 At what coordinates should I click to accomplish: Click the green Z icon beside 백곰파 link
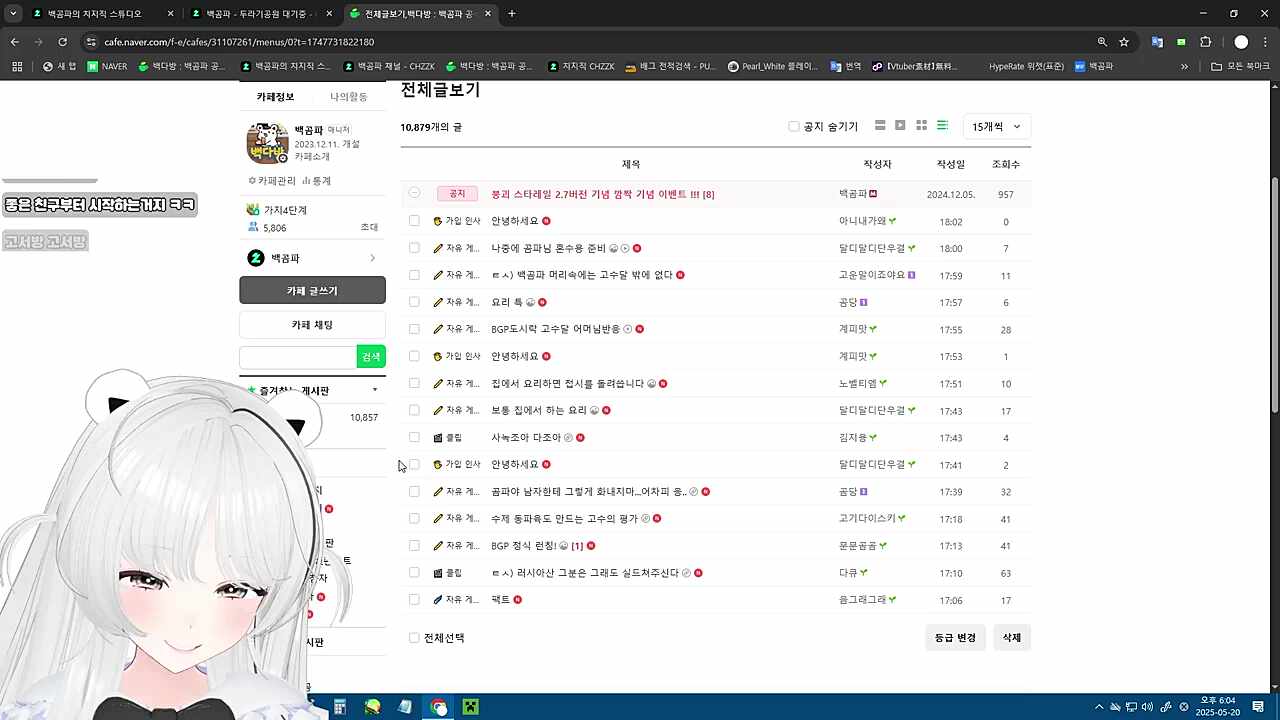point(256,258)
